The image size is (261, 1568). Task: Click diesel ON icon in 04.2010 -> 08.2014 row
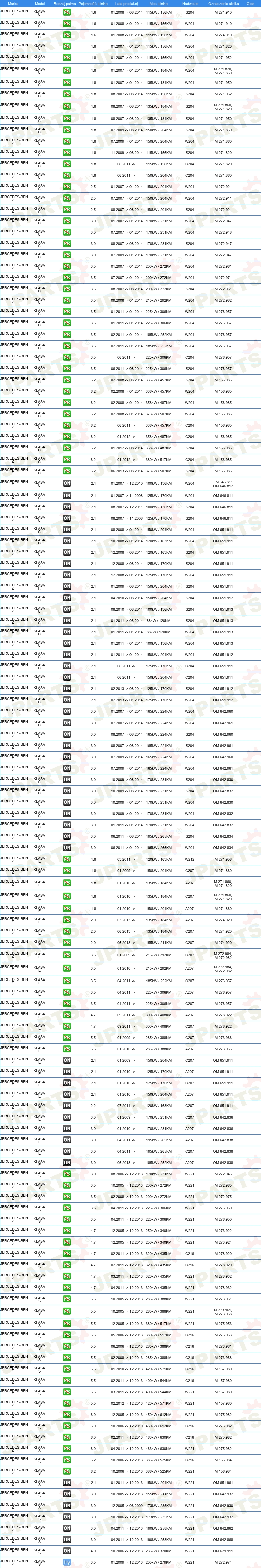(67, 598)
